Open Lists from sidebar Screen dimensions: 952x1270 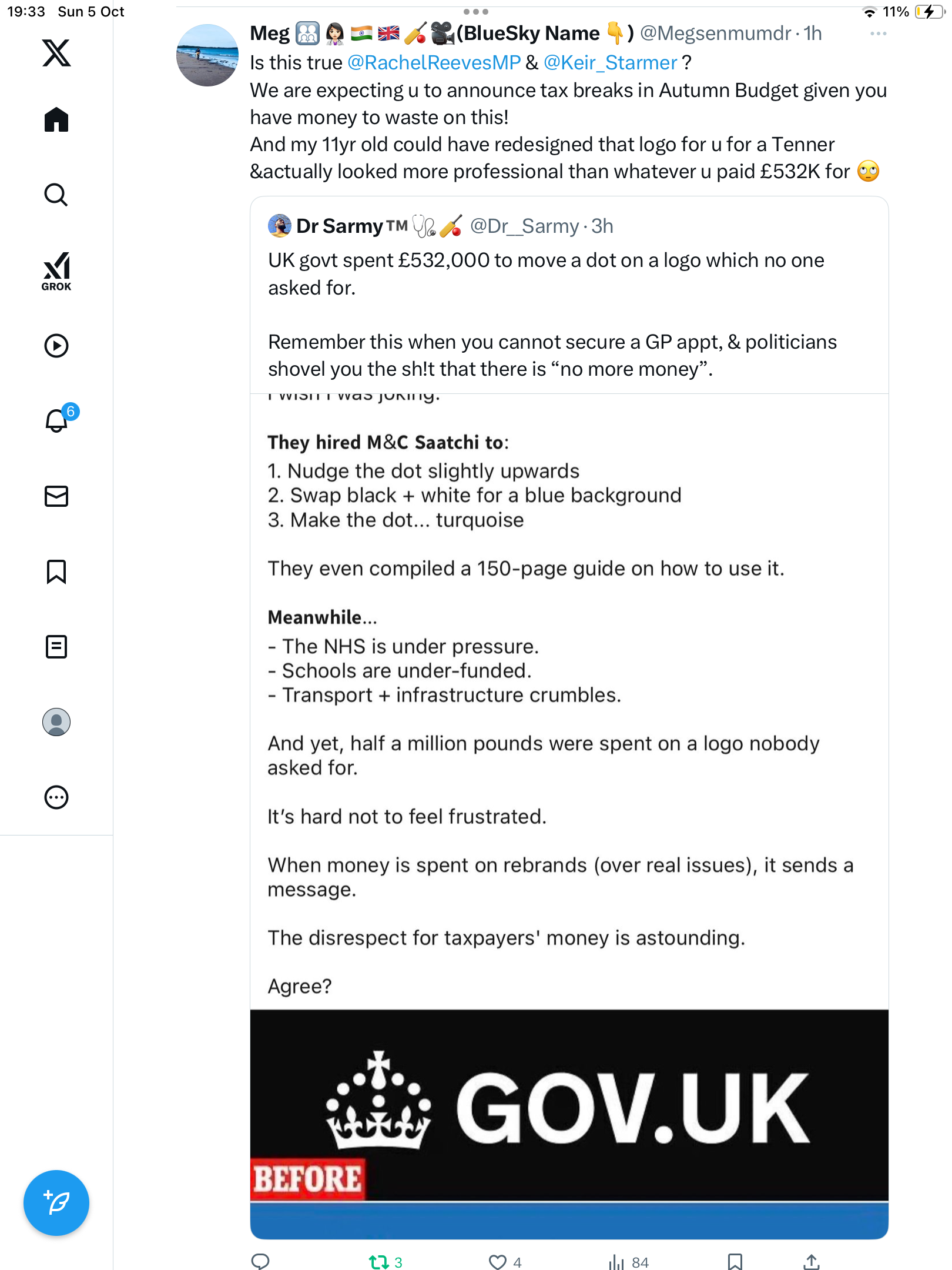point(56,647)
